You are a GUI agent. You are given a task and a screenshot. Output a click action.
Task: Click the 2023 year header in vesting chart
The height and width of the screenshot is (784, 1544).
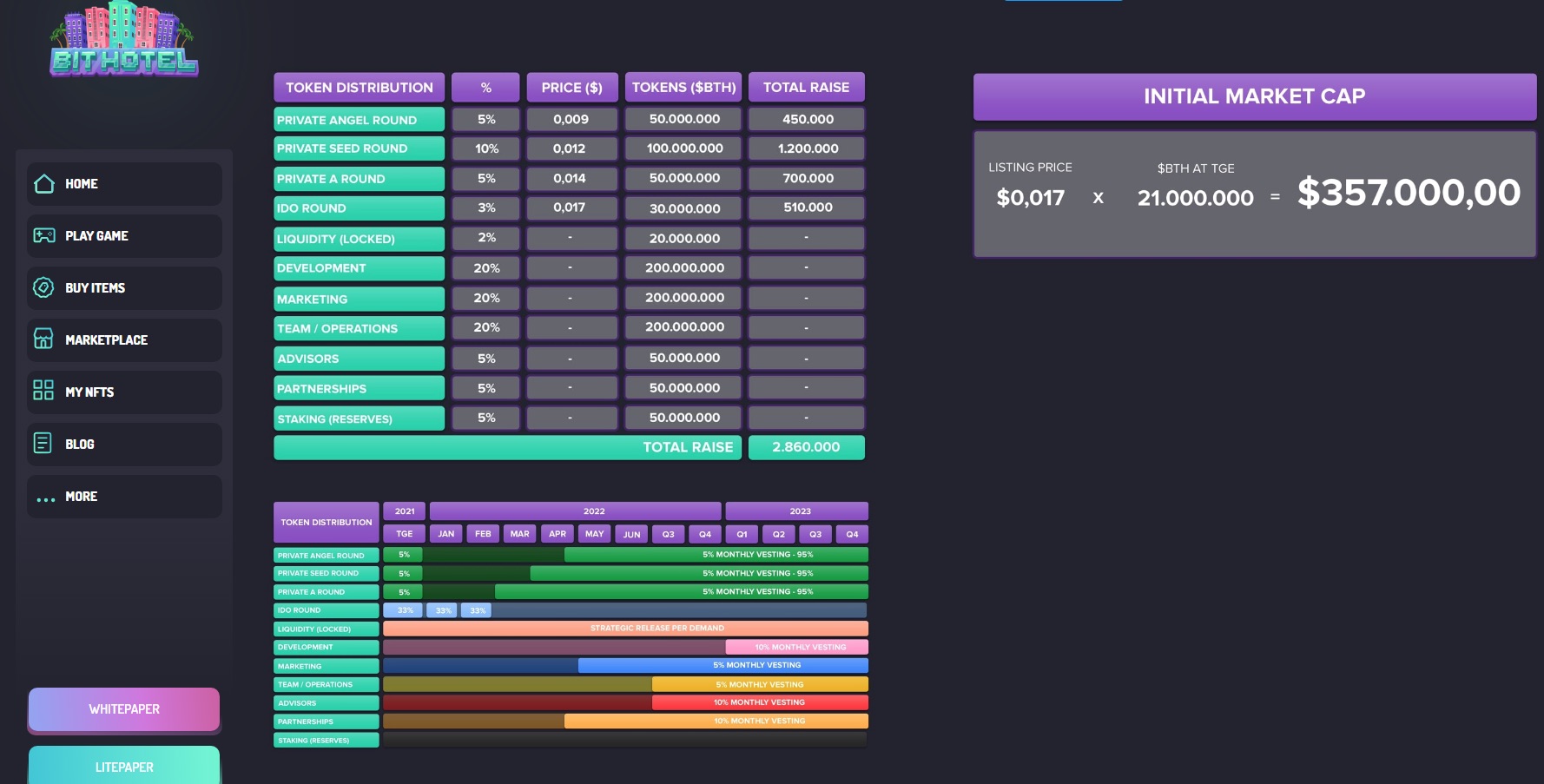(x=797, y=511)
